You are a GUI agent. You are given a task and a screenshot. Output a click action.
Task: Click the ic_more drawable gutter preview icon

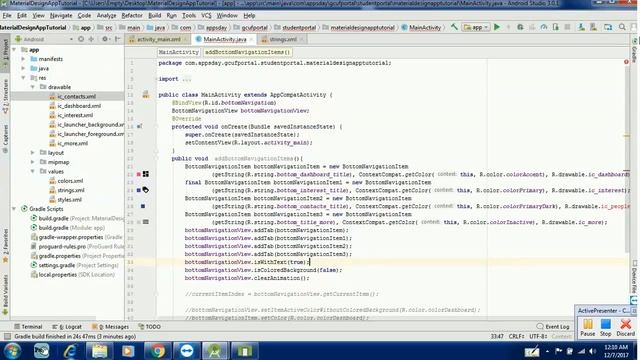pos(146,222)
